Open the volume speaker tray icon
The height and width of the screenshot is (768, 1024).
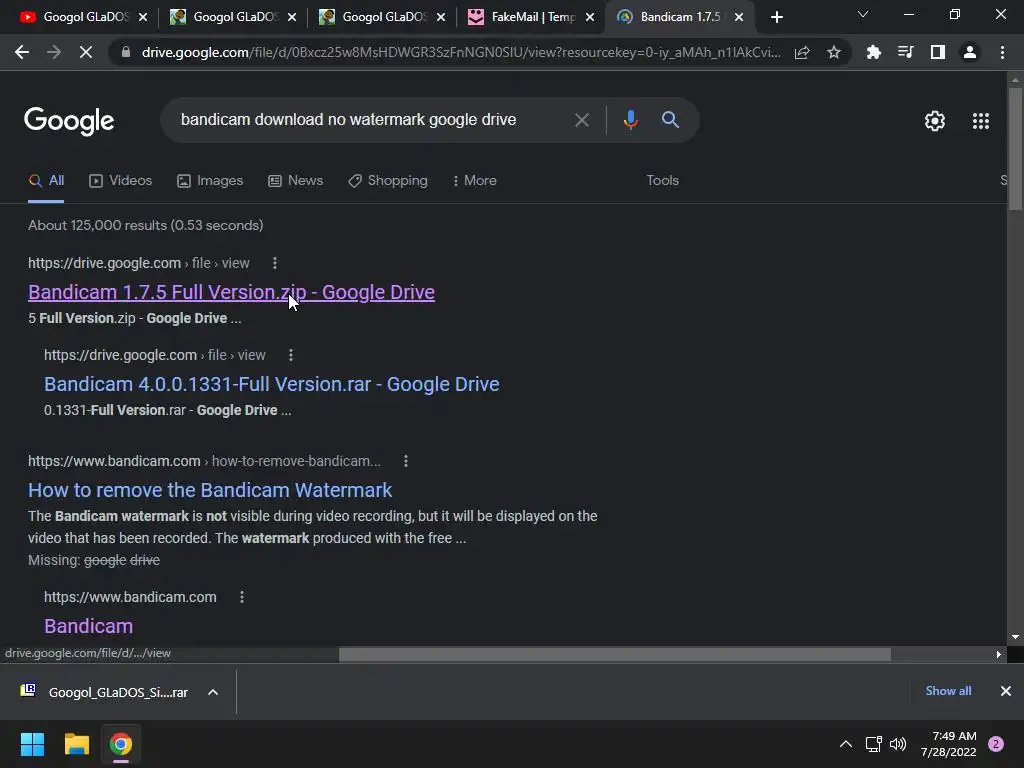click(898, 744)
